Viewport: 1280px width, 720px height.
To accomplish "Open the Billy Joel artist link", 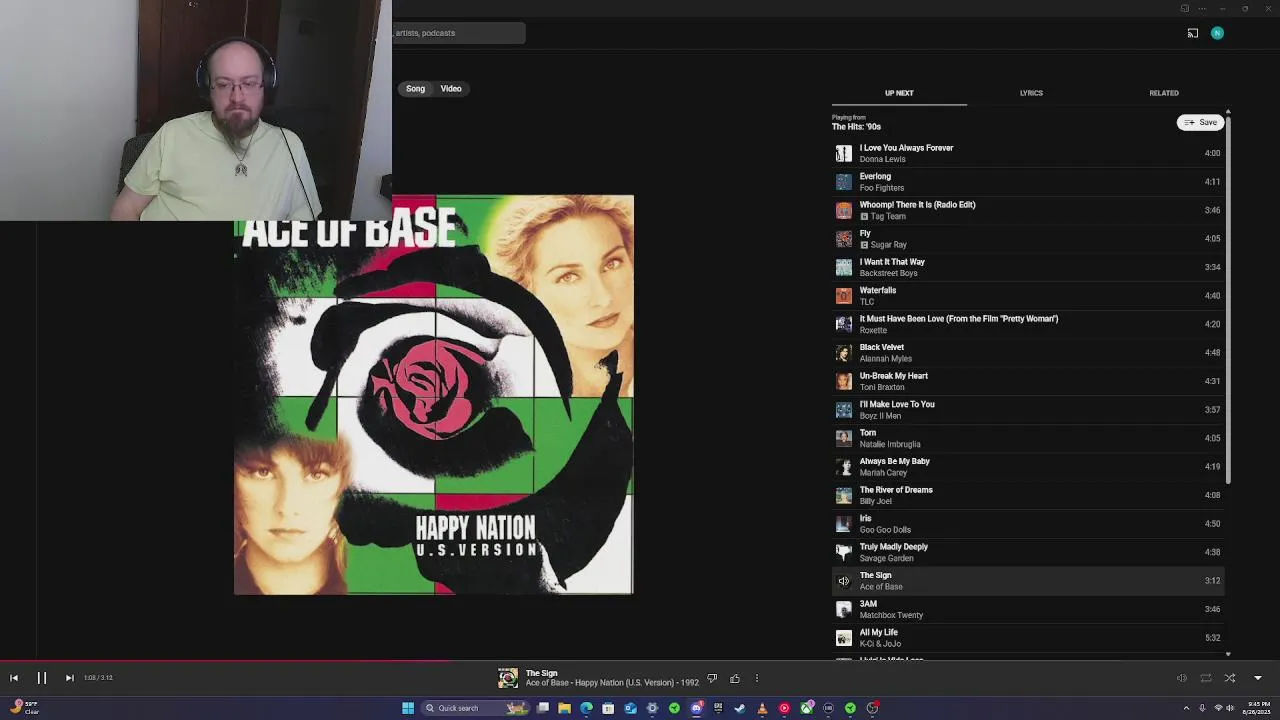I will (876, 501).
